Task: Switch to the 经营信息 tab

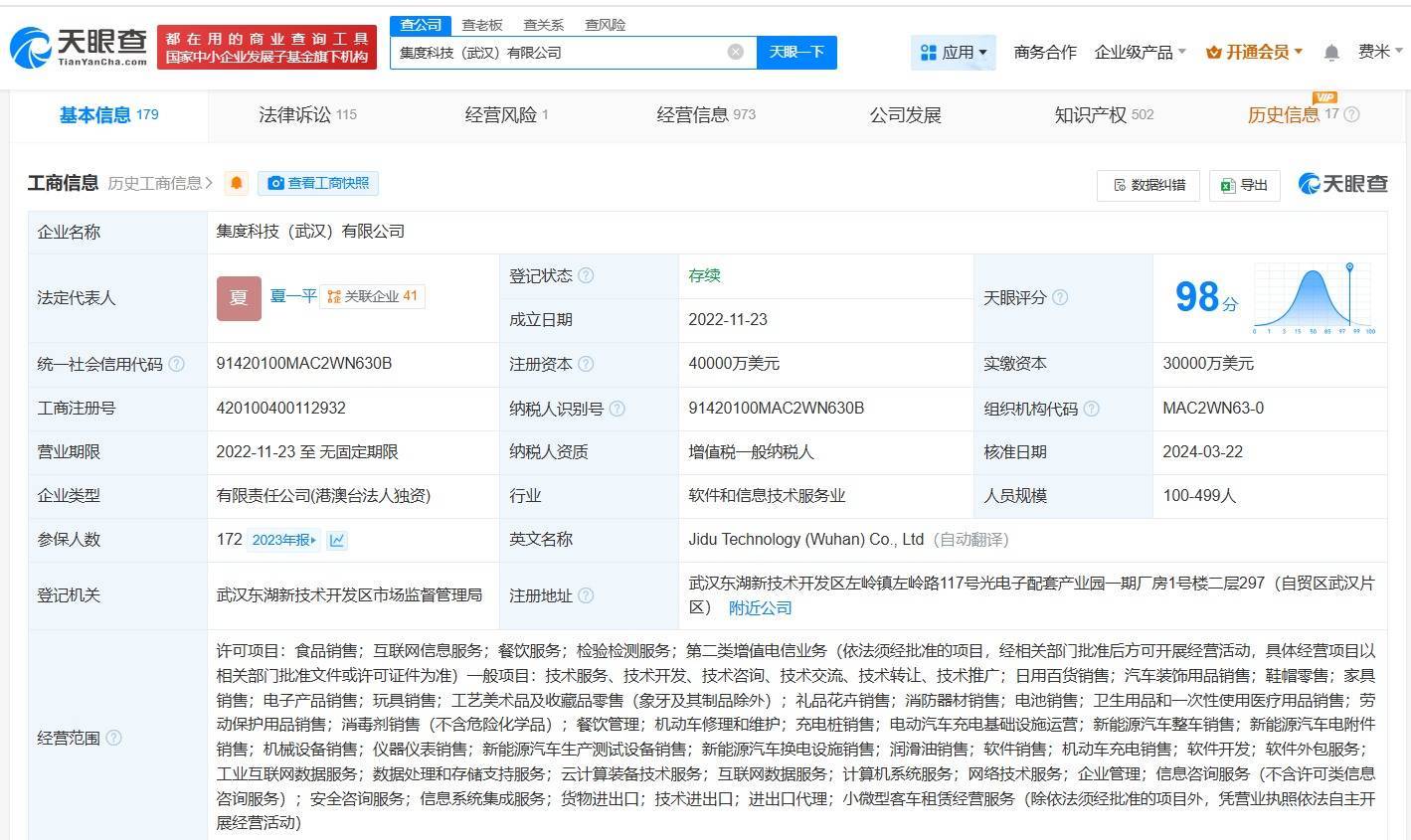Action: point(706,115)
